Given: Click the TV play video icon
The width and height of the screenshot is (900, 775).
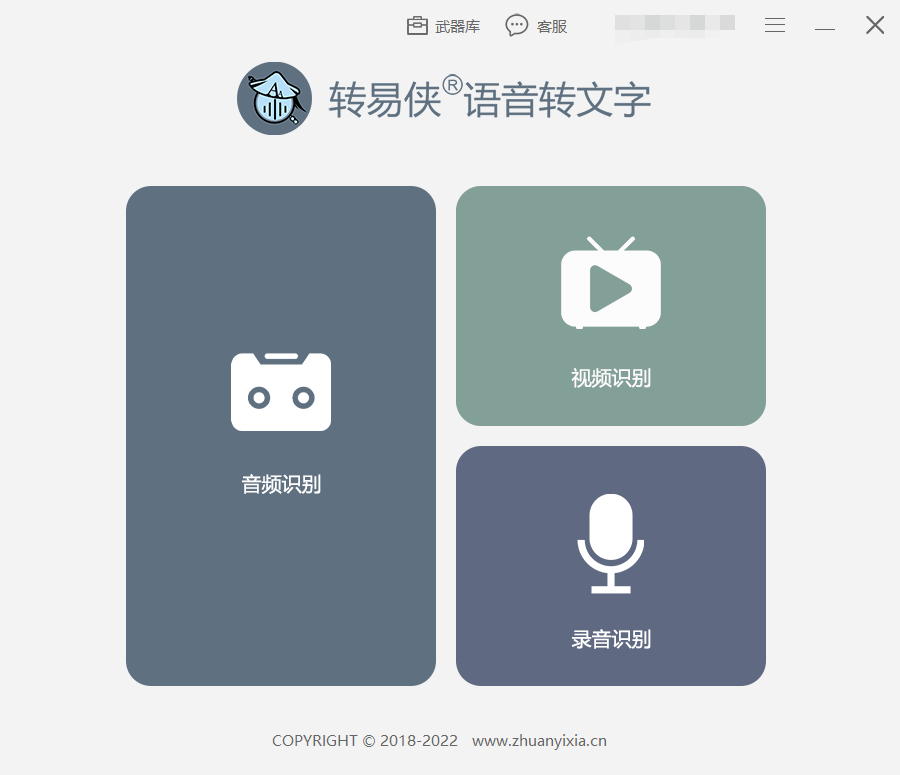Looking at the screenshot, I should click(611, 282).
